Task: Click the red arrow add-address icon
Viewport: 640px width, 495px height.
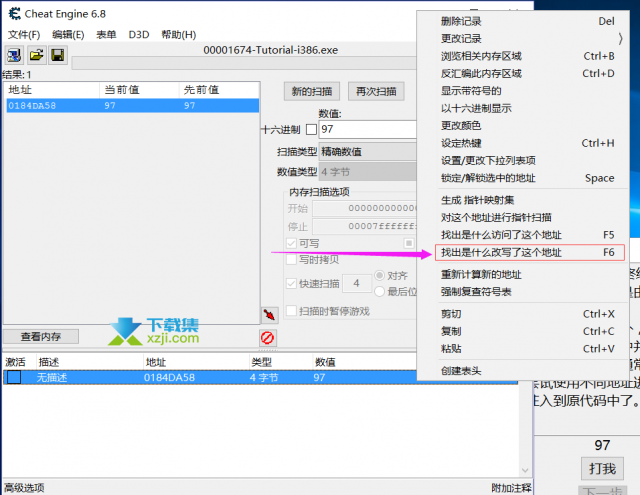Action: tap(269, 315)
